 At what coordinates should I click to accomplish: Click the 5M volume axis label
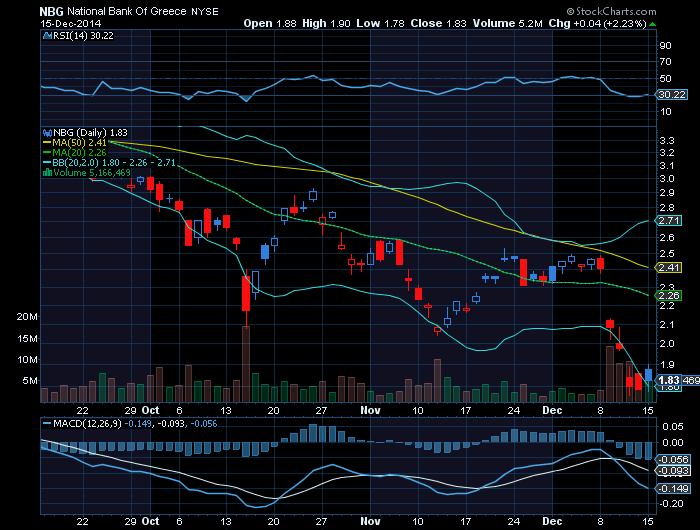coord(30,381)
